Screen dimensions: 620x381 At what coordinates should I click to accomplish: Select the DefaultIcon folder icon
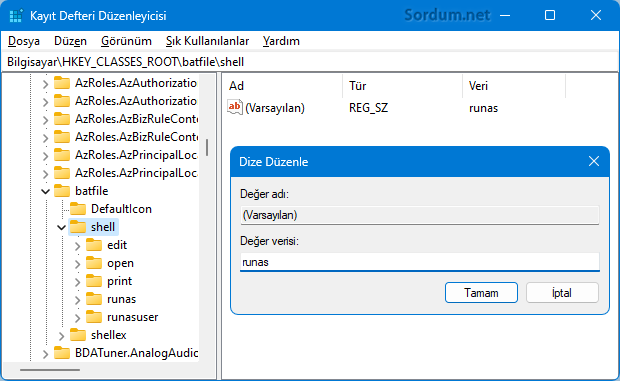tap(78, 209)
